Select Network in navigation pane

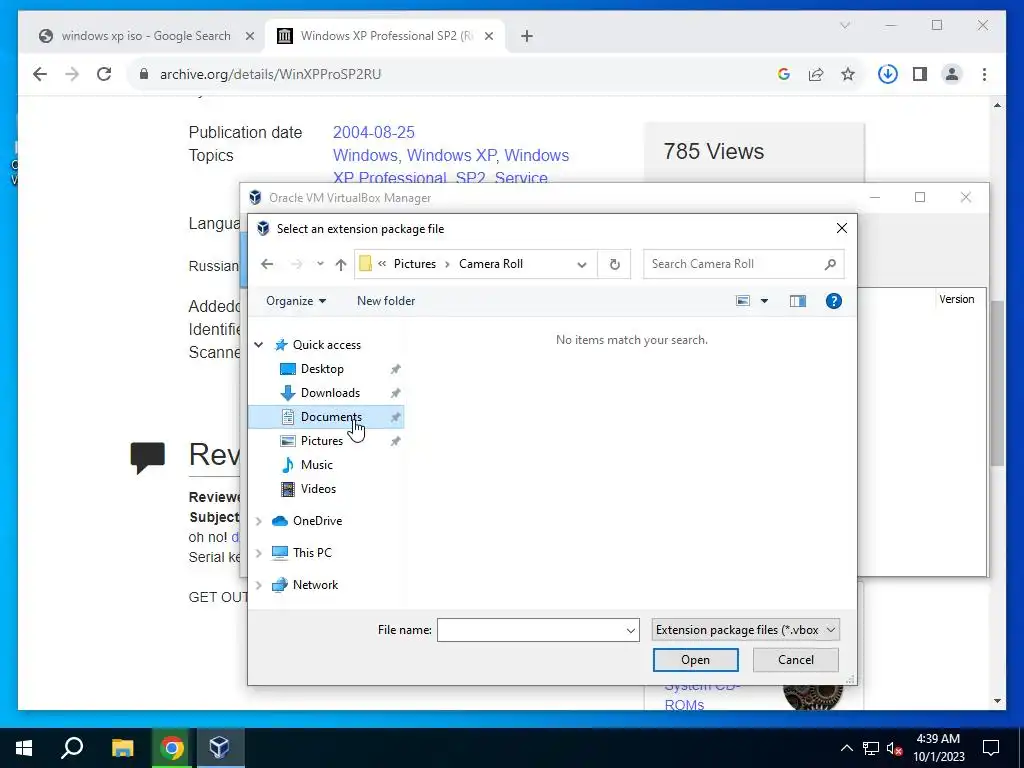(x=315, y=585)
